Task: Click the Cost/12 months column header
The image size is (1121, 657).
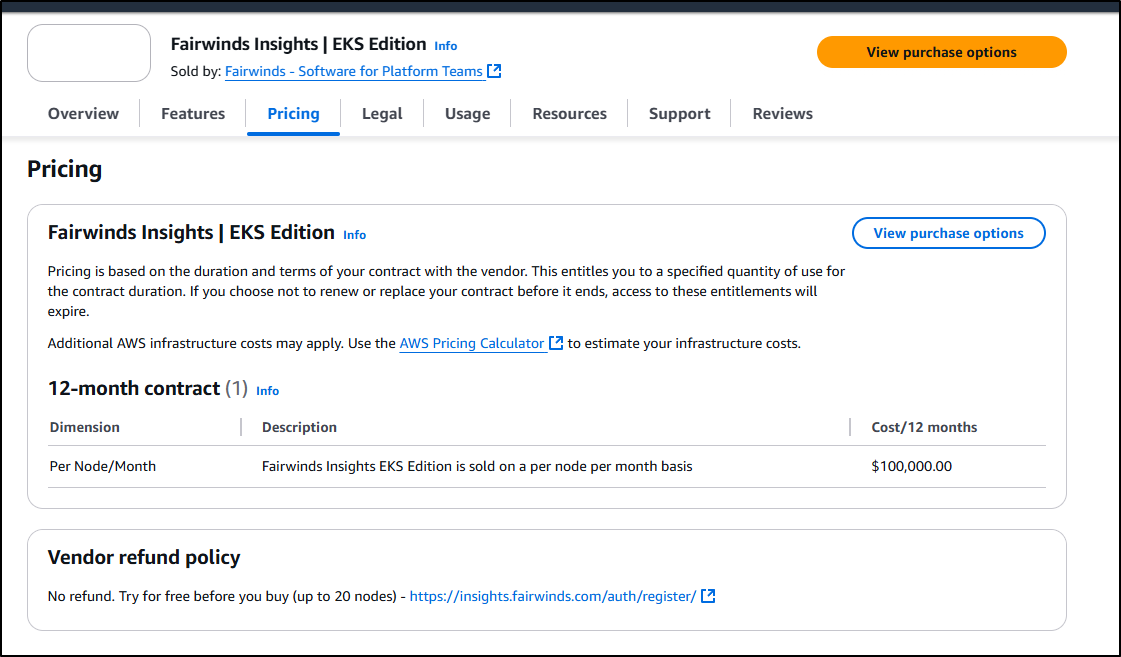Action: [x=924, y=428]
